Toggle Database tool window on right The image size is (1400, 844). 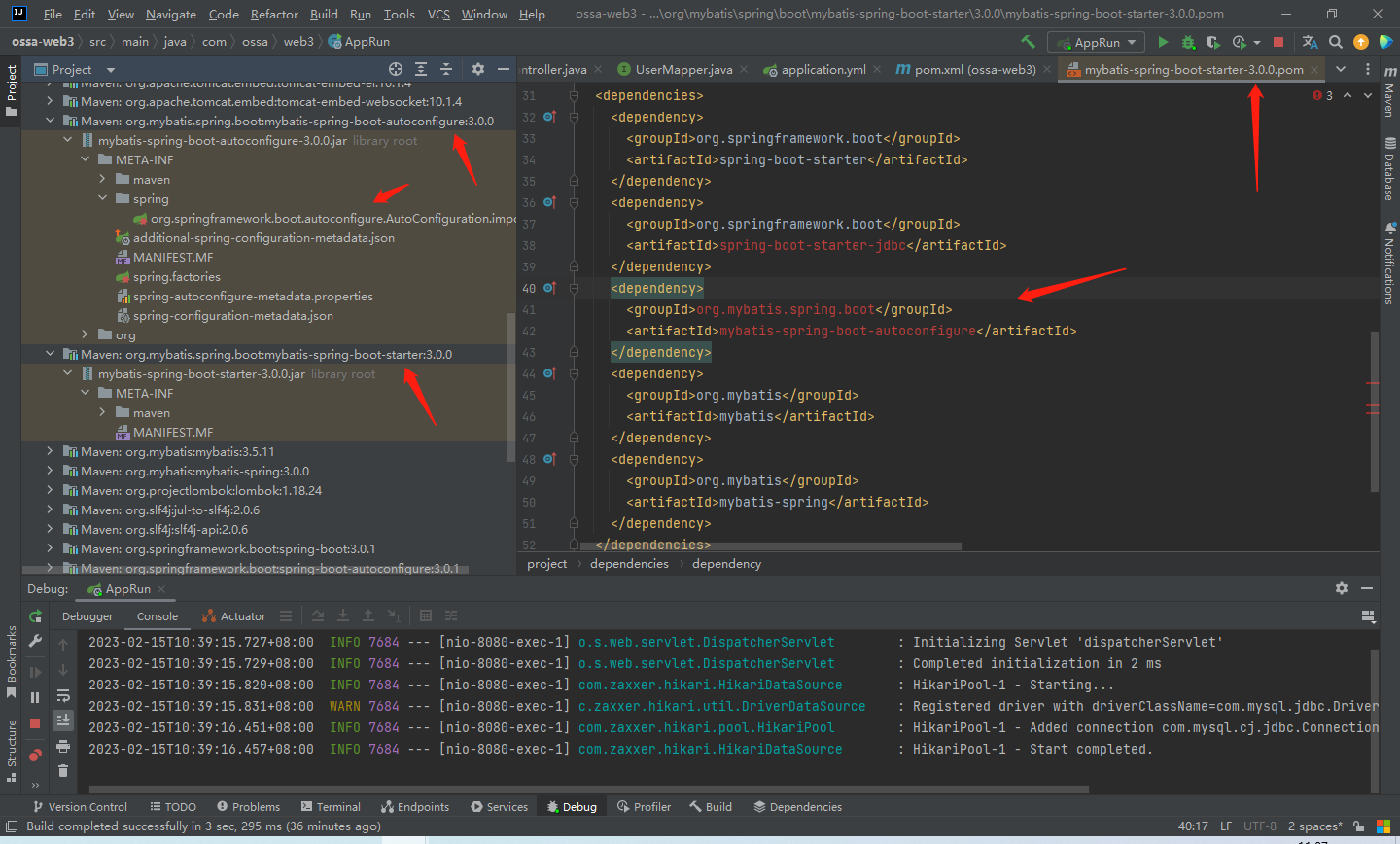click(1388, 168)
